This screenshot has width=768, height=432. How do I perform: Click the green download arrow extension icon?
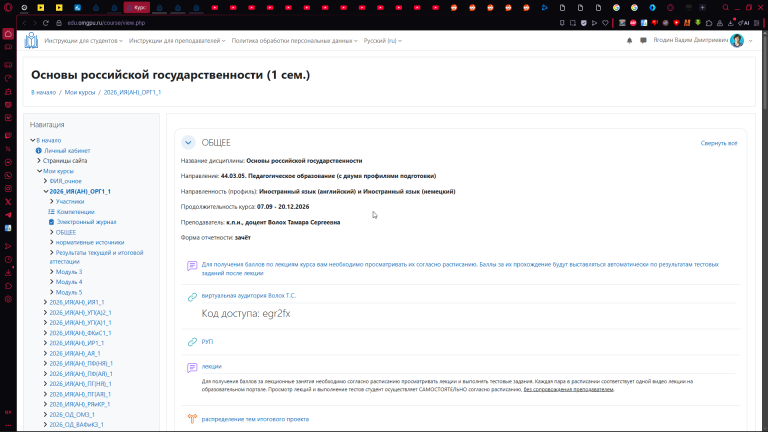point(698,23)
